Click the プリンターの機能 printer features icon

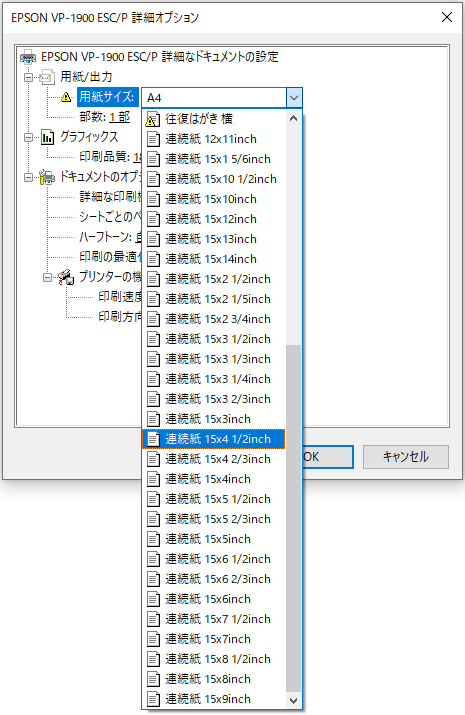(67, 277)
